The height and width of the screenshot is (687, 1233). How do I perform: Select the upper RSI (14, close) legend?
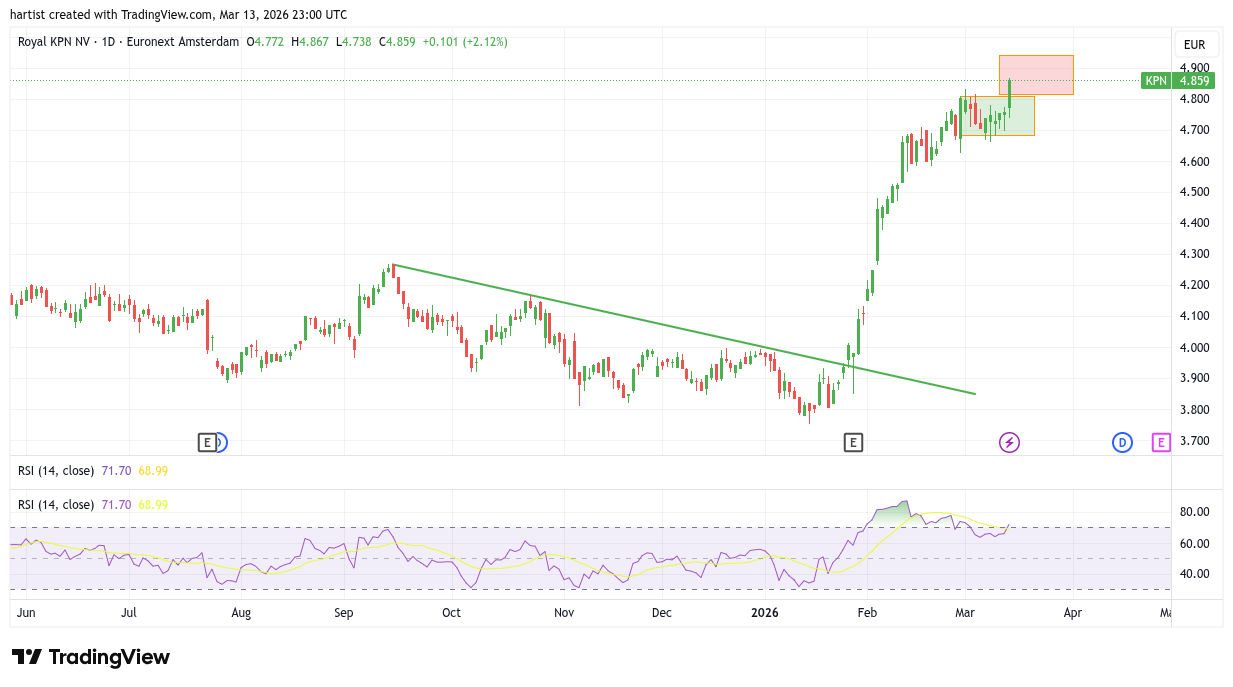(57, 471)
